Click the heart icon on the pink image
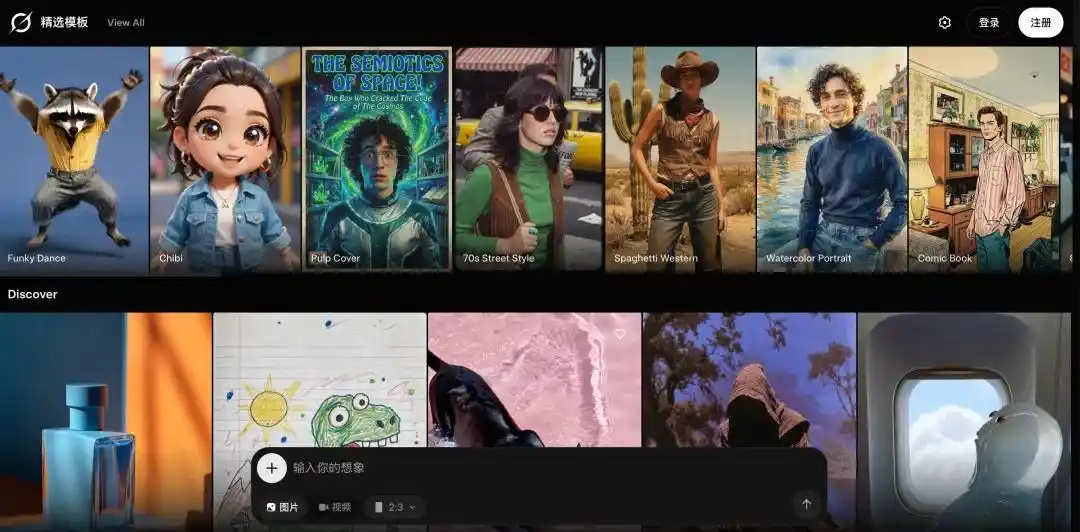1080x532 pixels. pyautogui.click(x=619, y=334)
